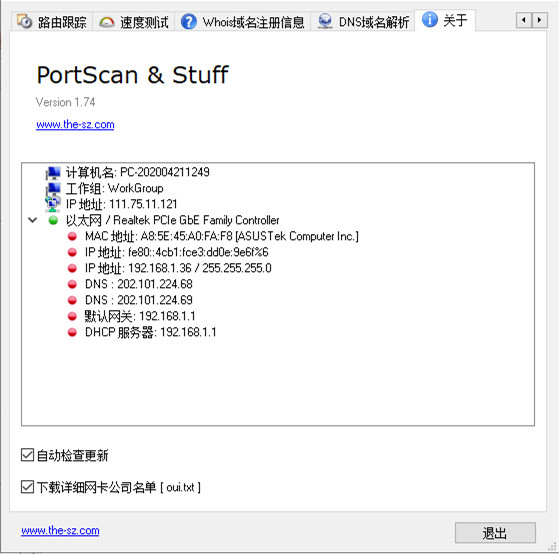This screenshot has height=554, width=559.
Task: Select MAC 地址 A8:5E:45:A0:FA:F8 row
Action: (222, 236)
